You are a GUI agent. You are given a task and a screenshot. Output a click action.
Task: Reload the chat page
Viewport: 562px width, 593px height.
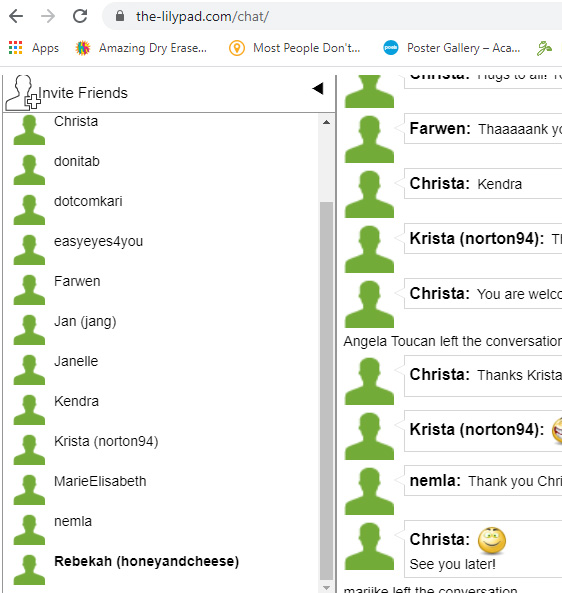pos(80,16)
